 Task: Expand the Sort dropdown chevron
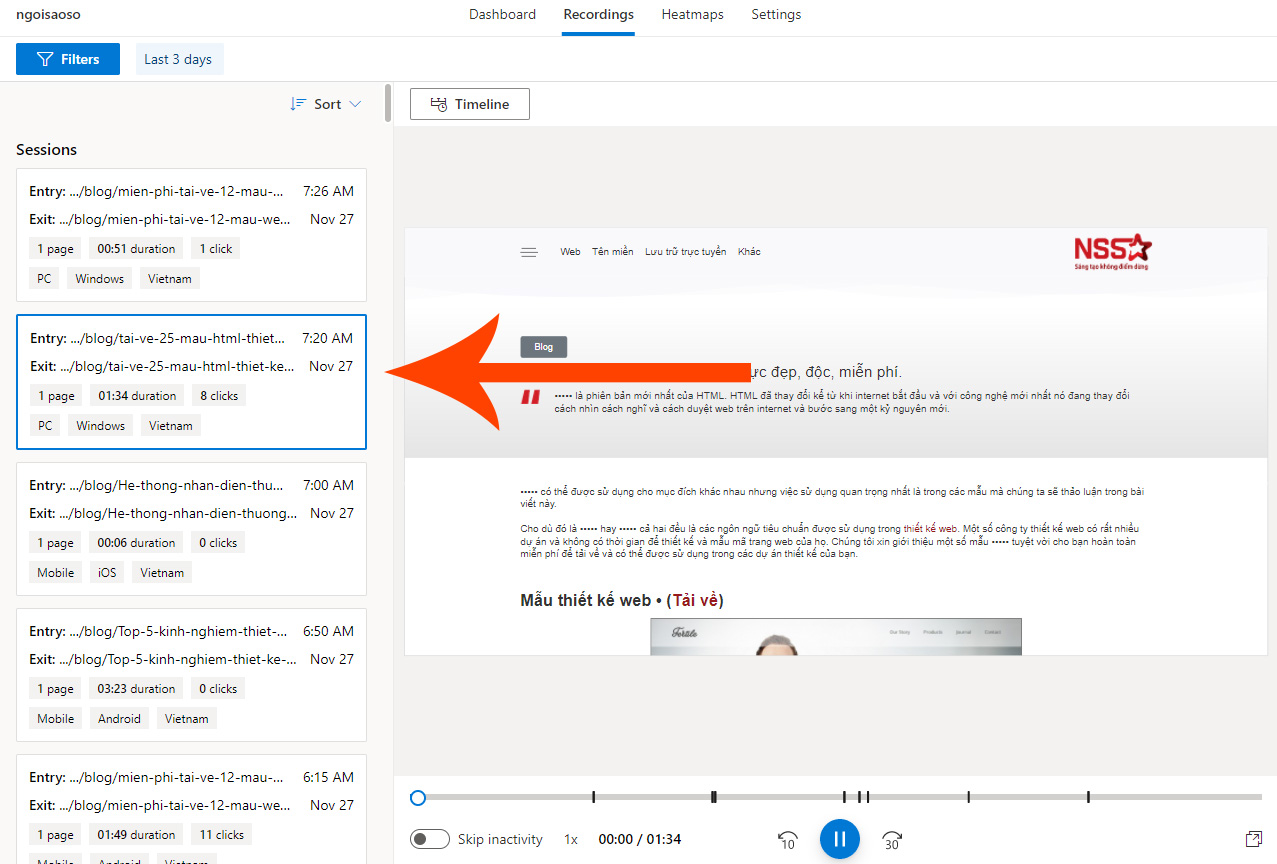[355, 104]
